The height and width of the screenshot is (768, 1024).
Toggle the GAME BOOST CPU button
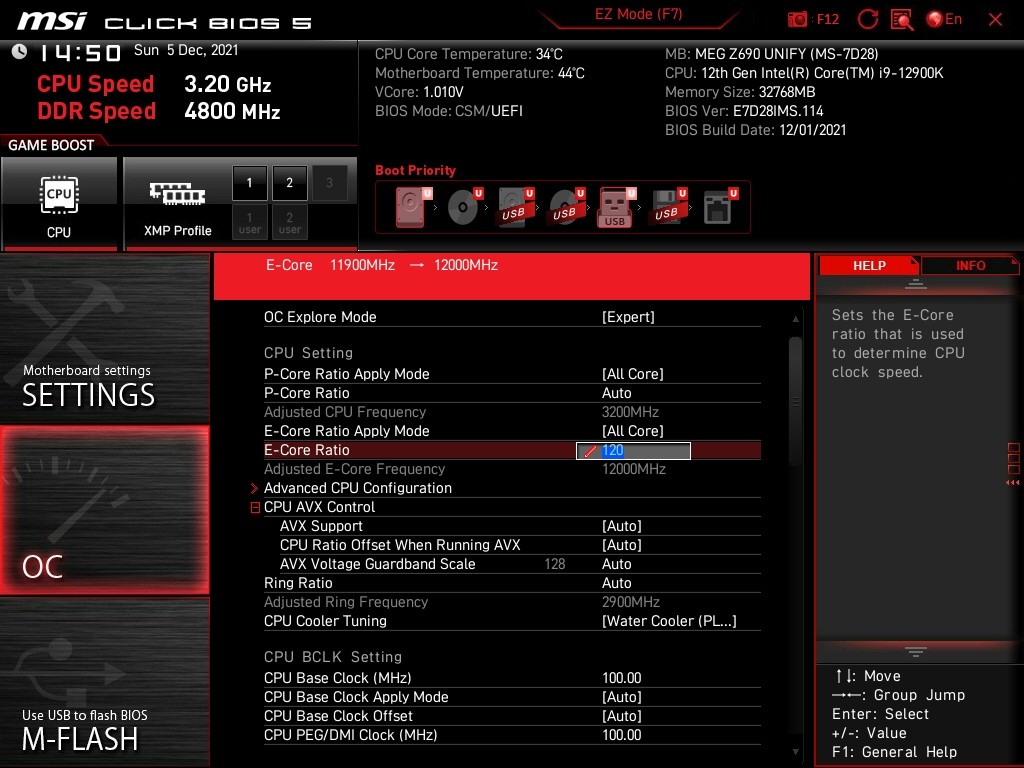[x=59, y=203]
